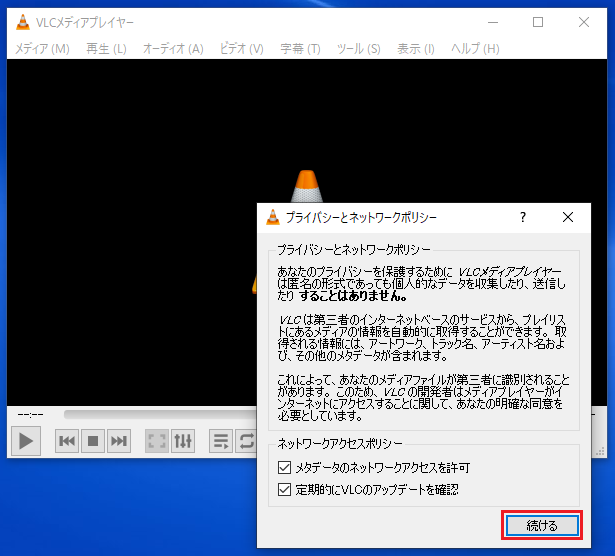Open the ヘルプ (H) menu
615x556 pixels.
pos(475,49)
